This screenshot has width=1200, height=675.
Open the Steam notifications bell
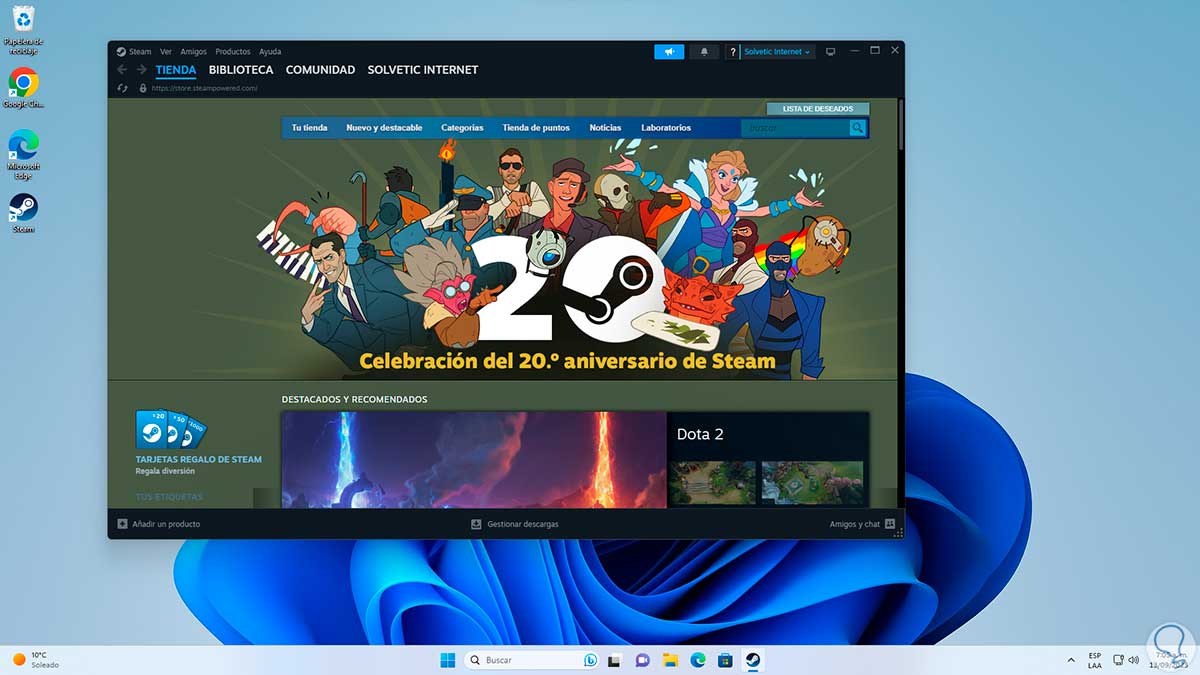(x=704, y=52)
